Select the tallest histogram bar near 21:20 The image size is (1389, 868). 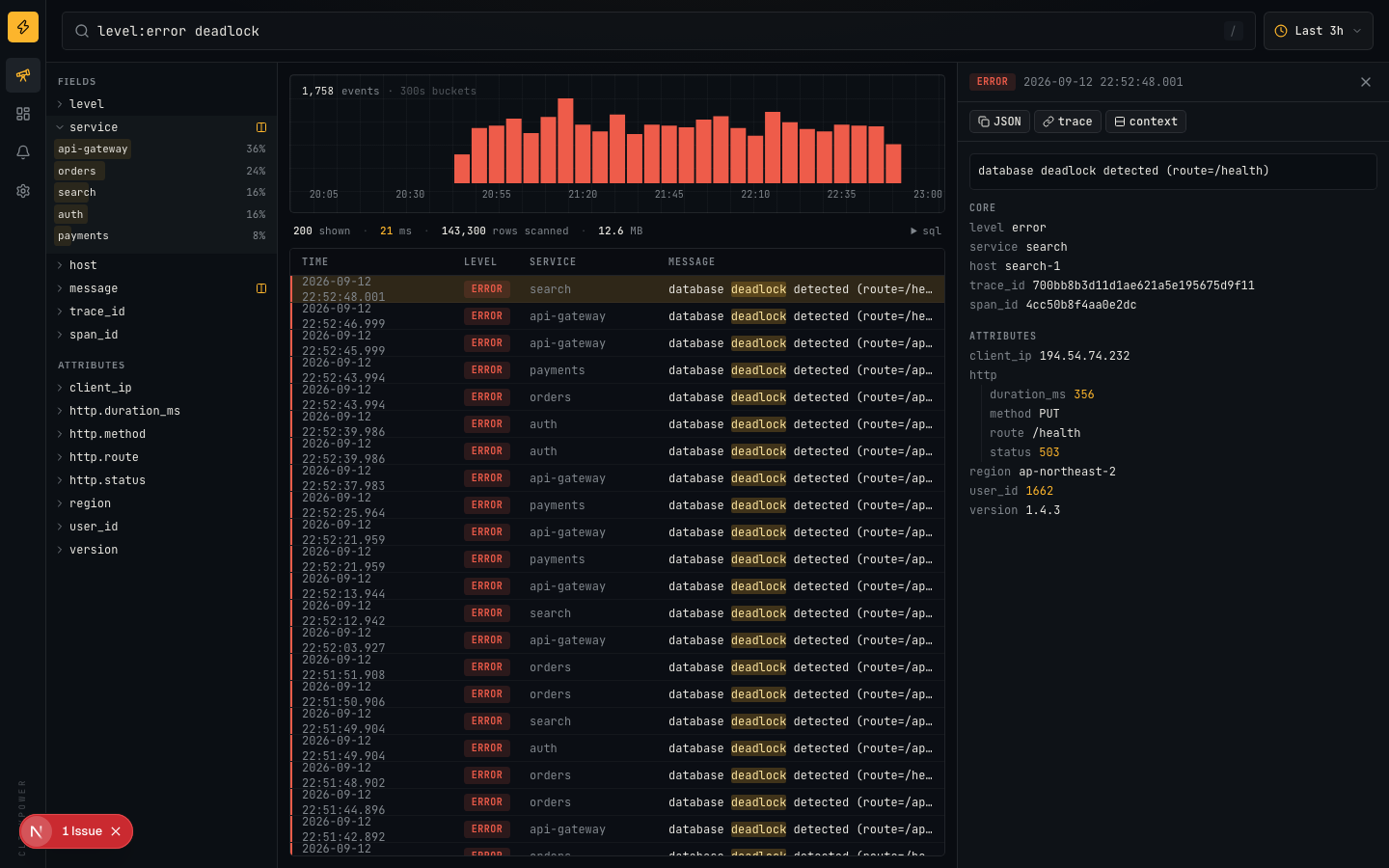565,141
